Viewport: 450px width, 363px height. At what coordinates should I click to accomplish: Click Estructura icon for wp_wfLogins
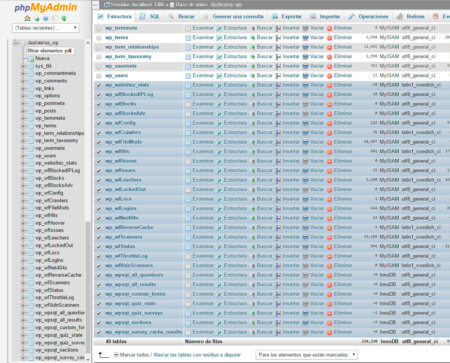[219, 209]
